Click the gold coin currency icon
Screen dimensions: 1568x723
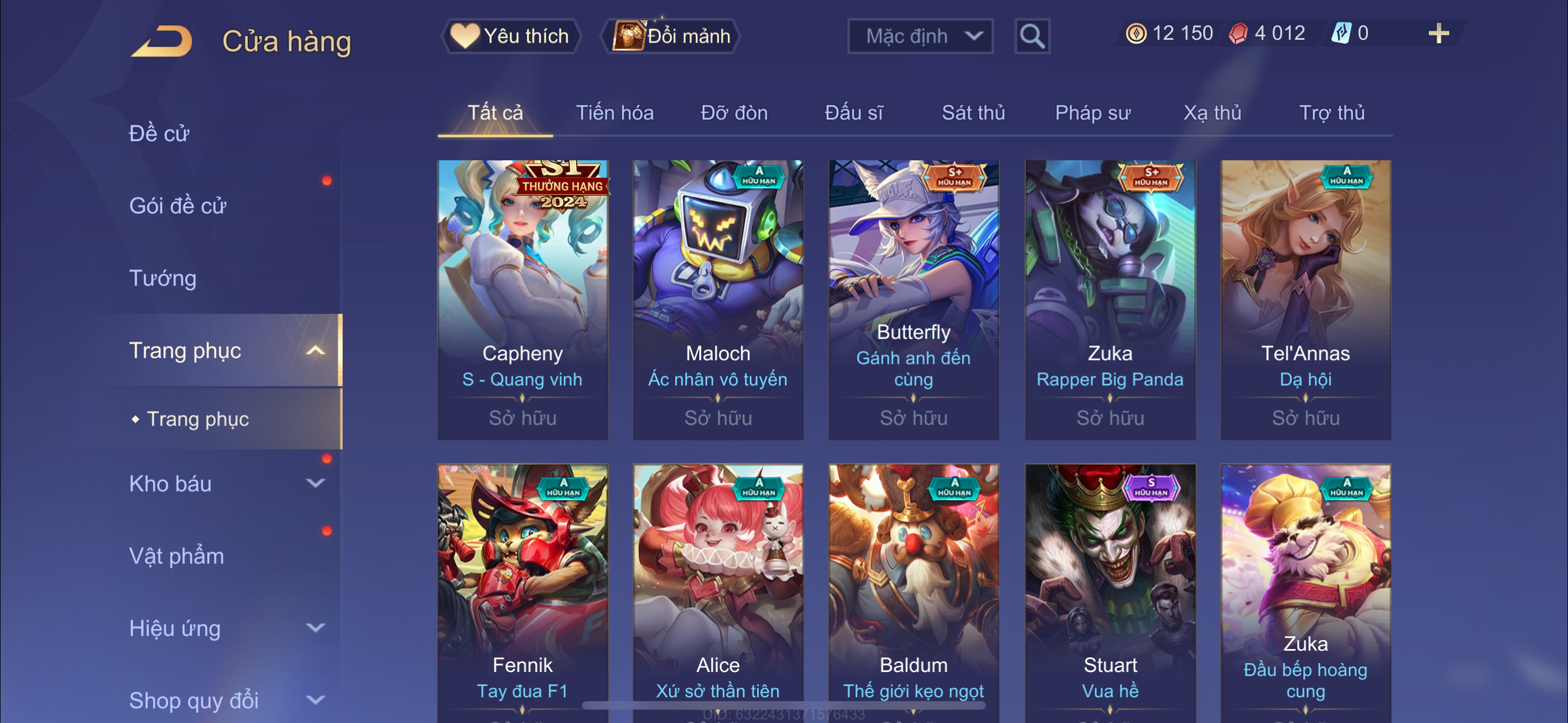(1136, 34)
